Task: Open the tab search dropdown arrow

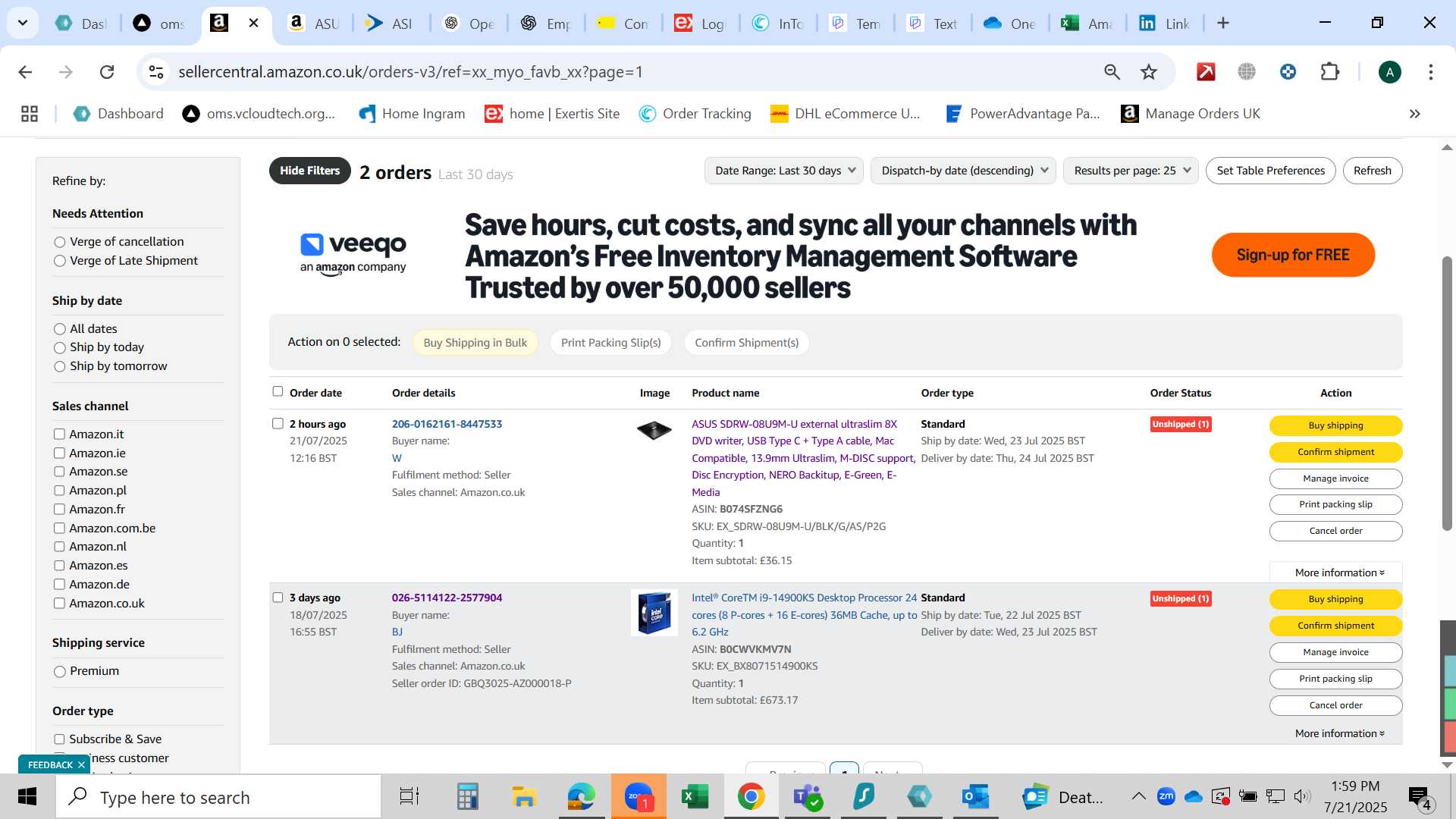Action: point(23,24)
